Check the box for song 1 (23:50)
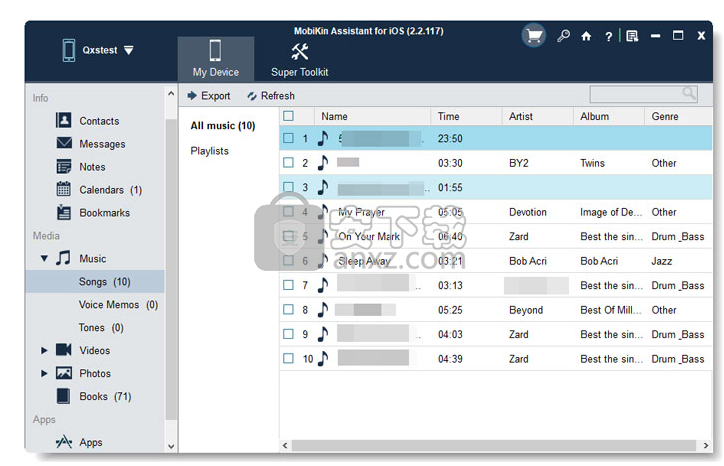The width and height of the screenshot is (724, 466). pos(289,138)
